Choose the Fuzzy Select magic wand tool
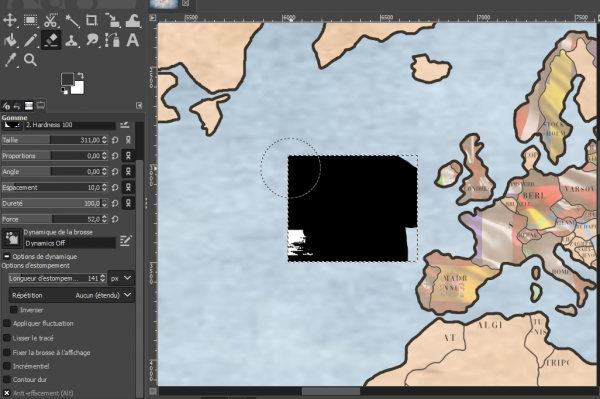 [72, 21]
